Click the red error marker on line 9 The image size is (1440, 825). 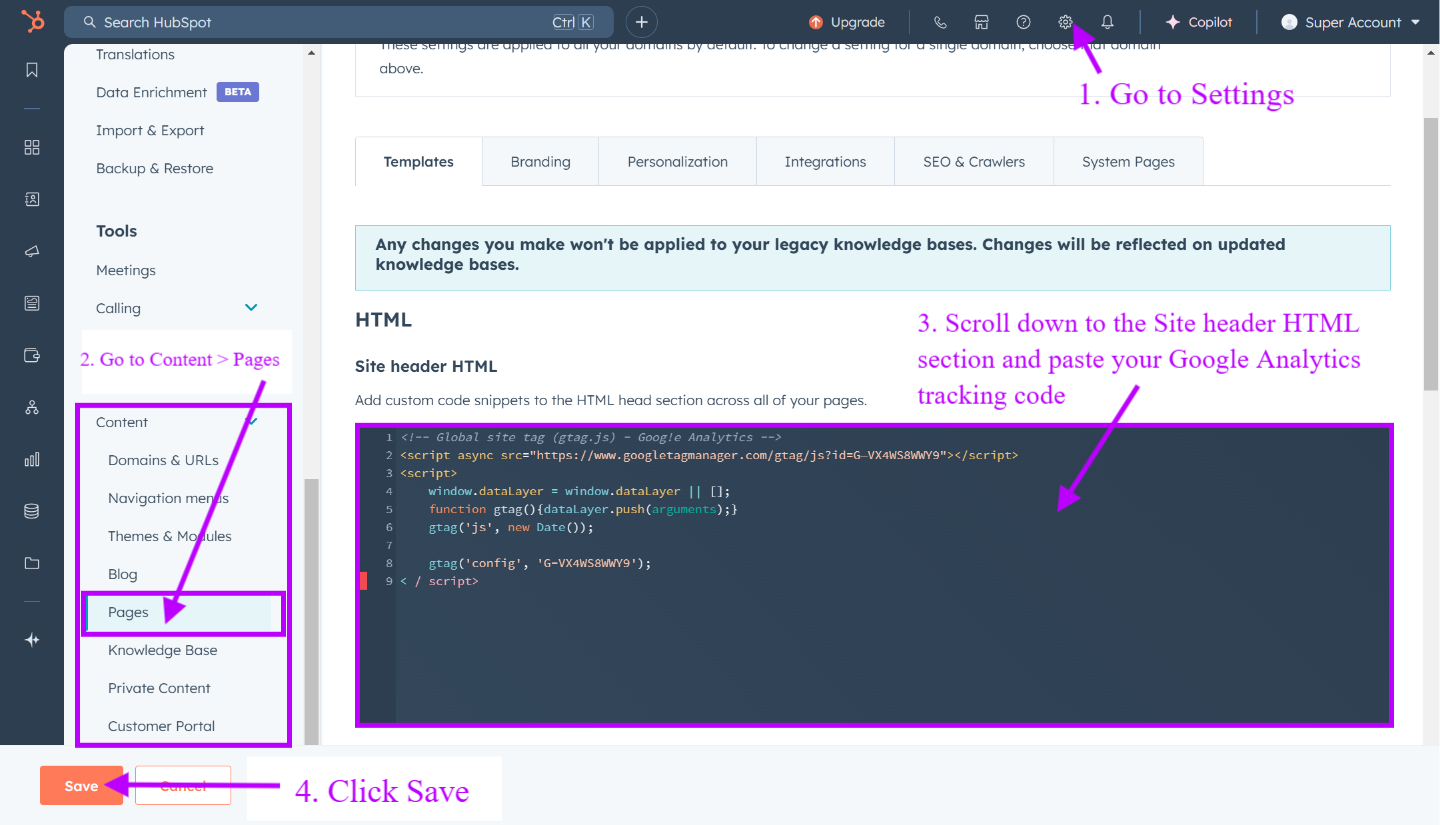[364, 581]
